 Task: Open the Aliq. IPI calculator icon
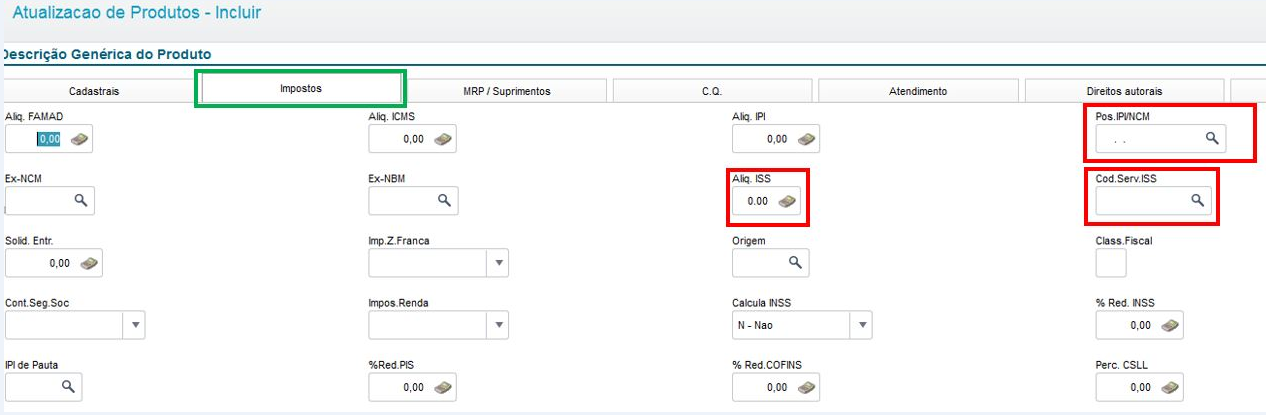[x=807, y=140]
